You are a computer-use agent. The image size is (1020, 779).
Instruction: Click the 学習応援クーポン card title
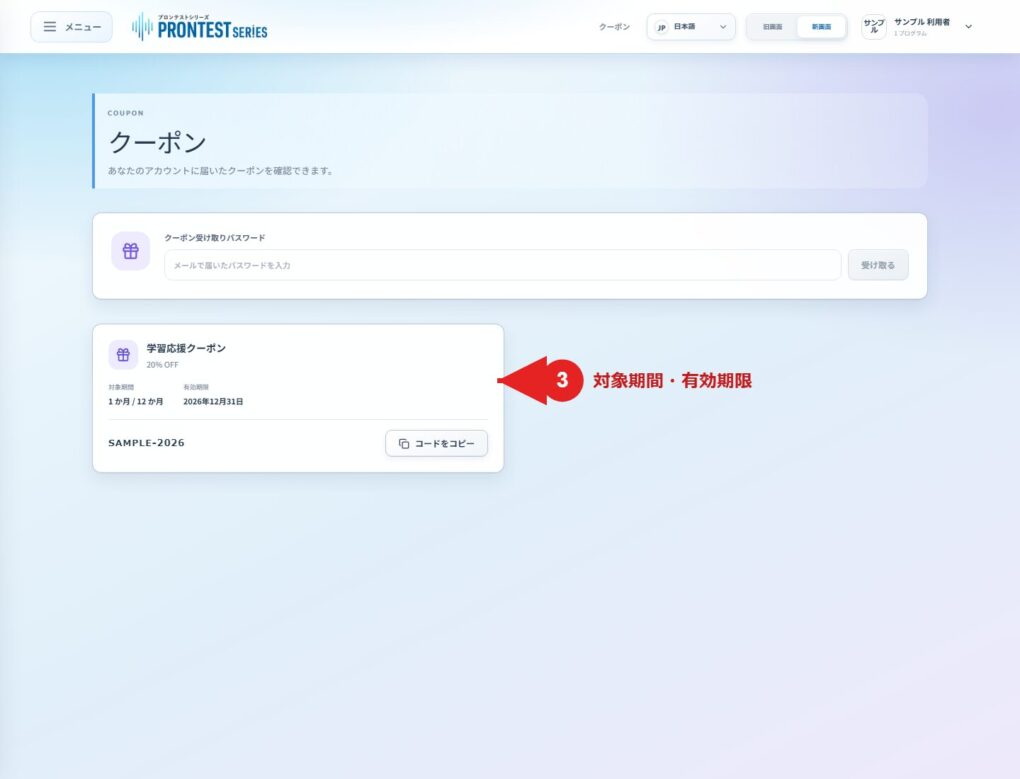click(186, 349)
